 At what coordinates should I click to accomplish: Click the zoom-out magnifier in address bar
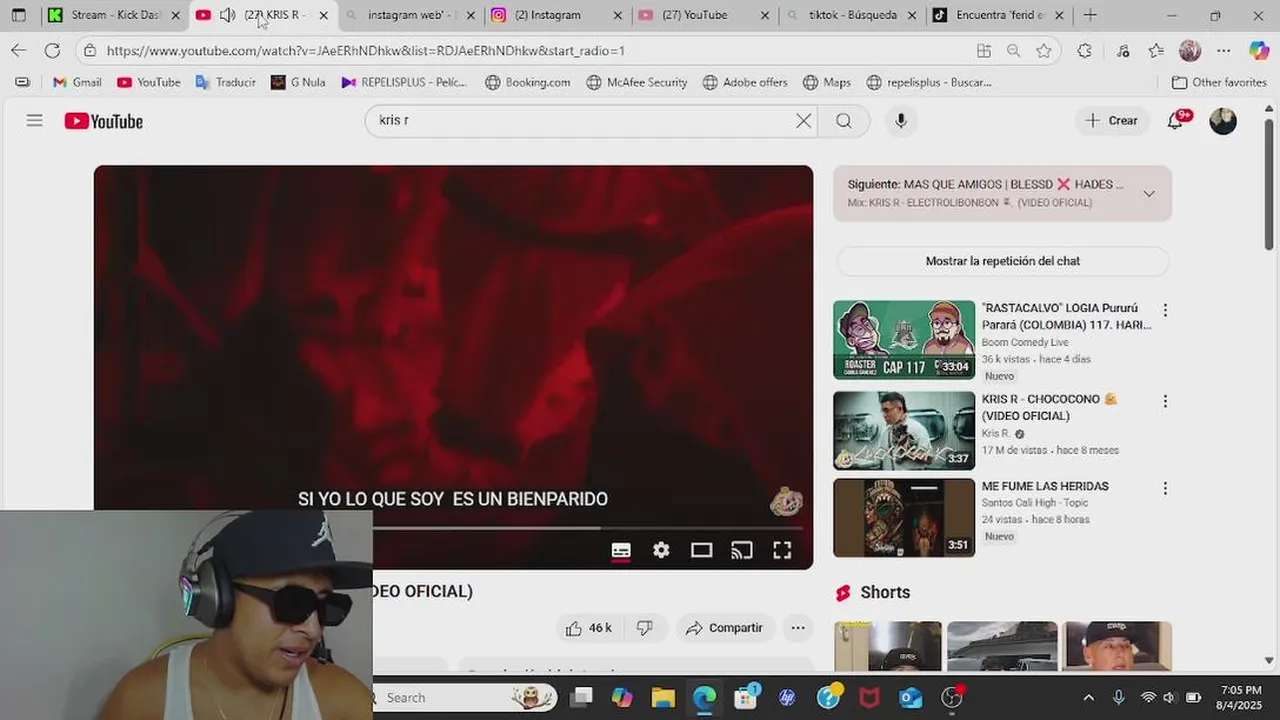point(1013,50)
